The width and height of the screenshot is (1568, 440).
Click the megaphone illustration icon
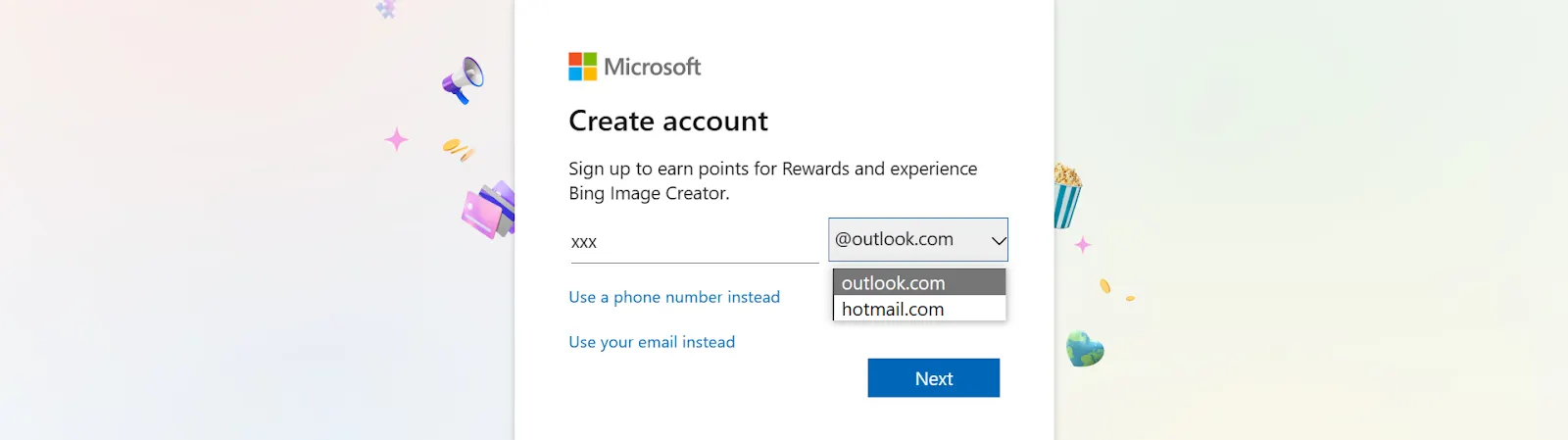(x=464, y=79)
